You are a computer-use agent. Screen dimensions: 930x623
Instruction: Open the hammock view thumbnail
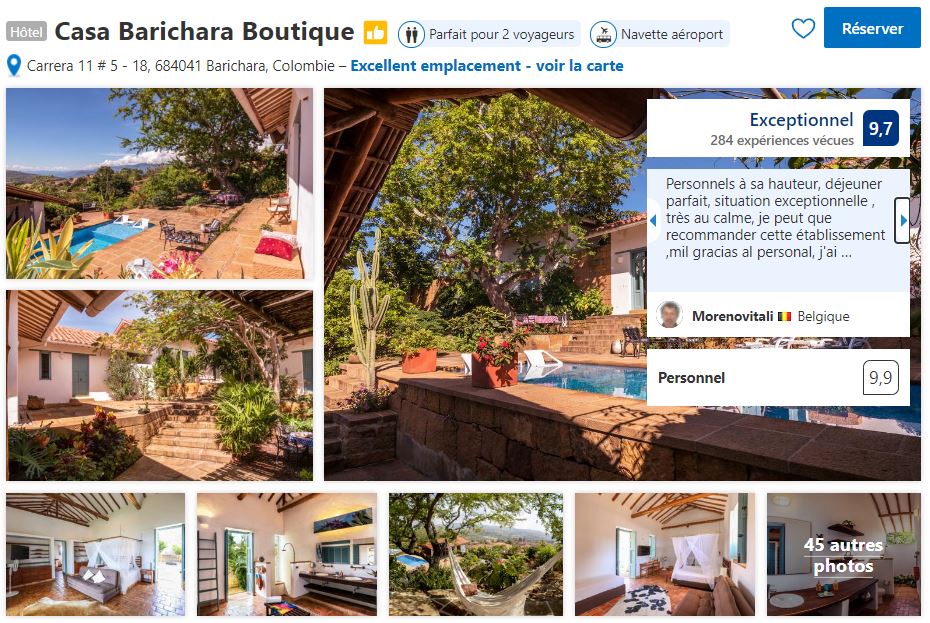click(x=476, y=554)
